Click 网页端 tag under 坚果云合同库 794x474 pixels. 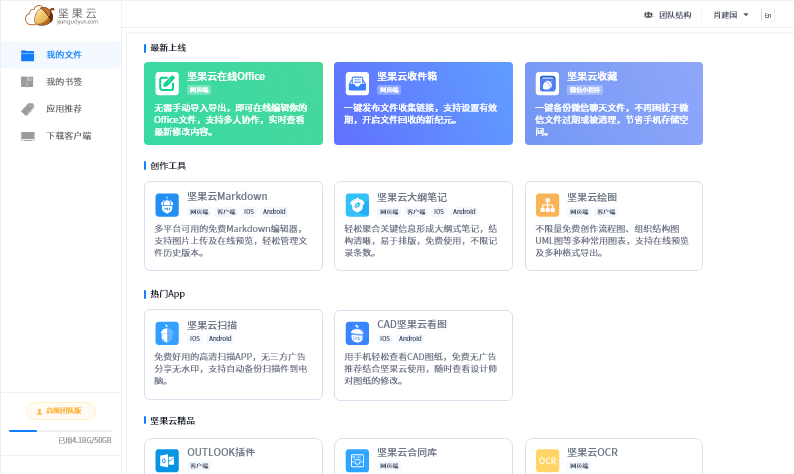pos(389,465)
